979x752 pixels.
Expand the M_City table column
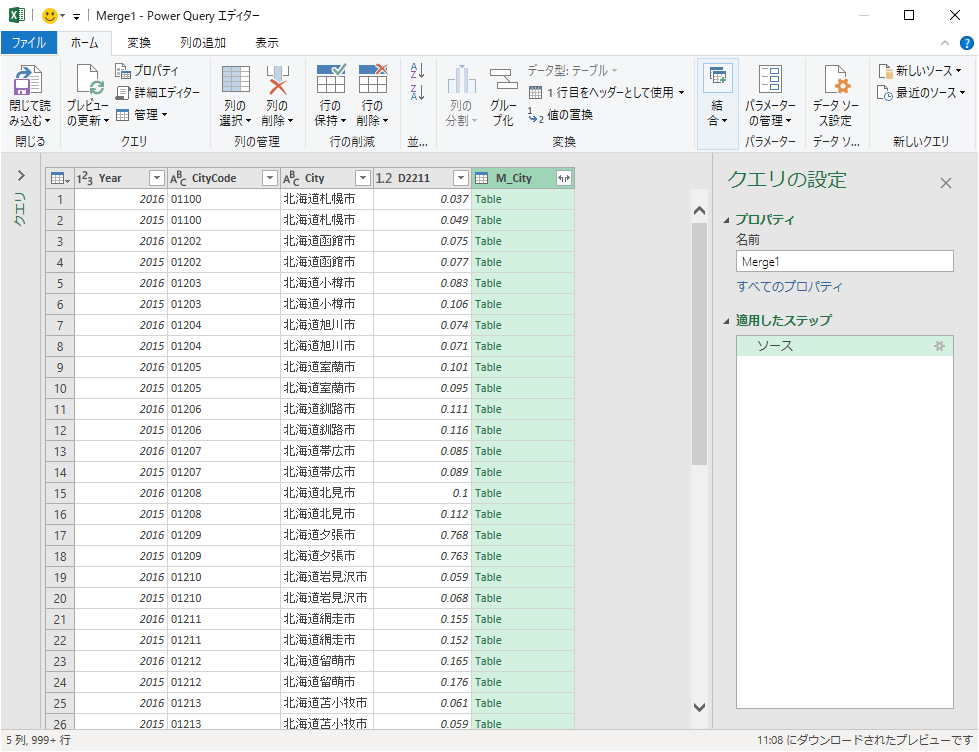point(563,178)
